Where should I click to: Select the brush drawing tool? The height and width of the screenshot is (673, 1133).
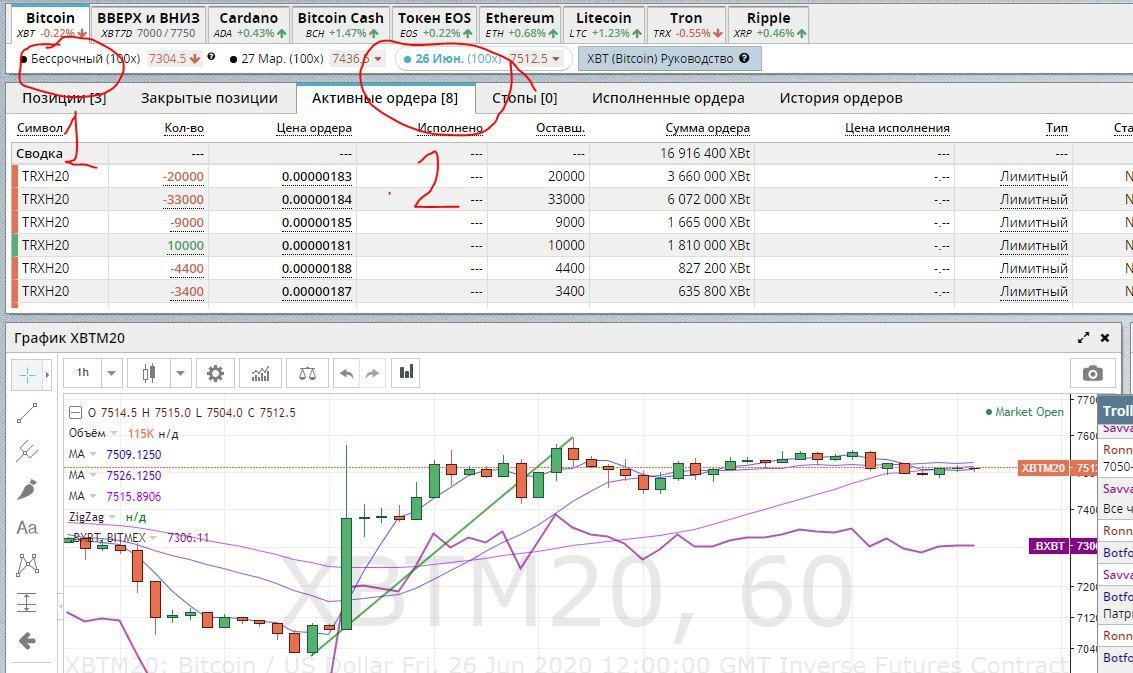[x=27, y=489]
